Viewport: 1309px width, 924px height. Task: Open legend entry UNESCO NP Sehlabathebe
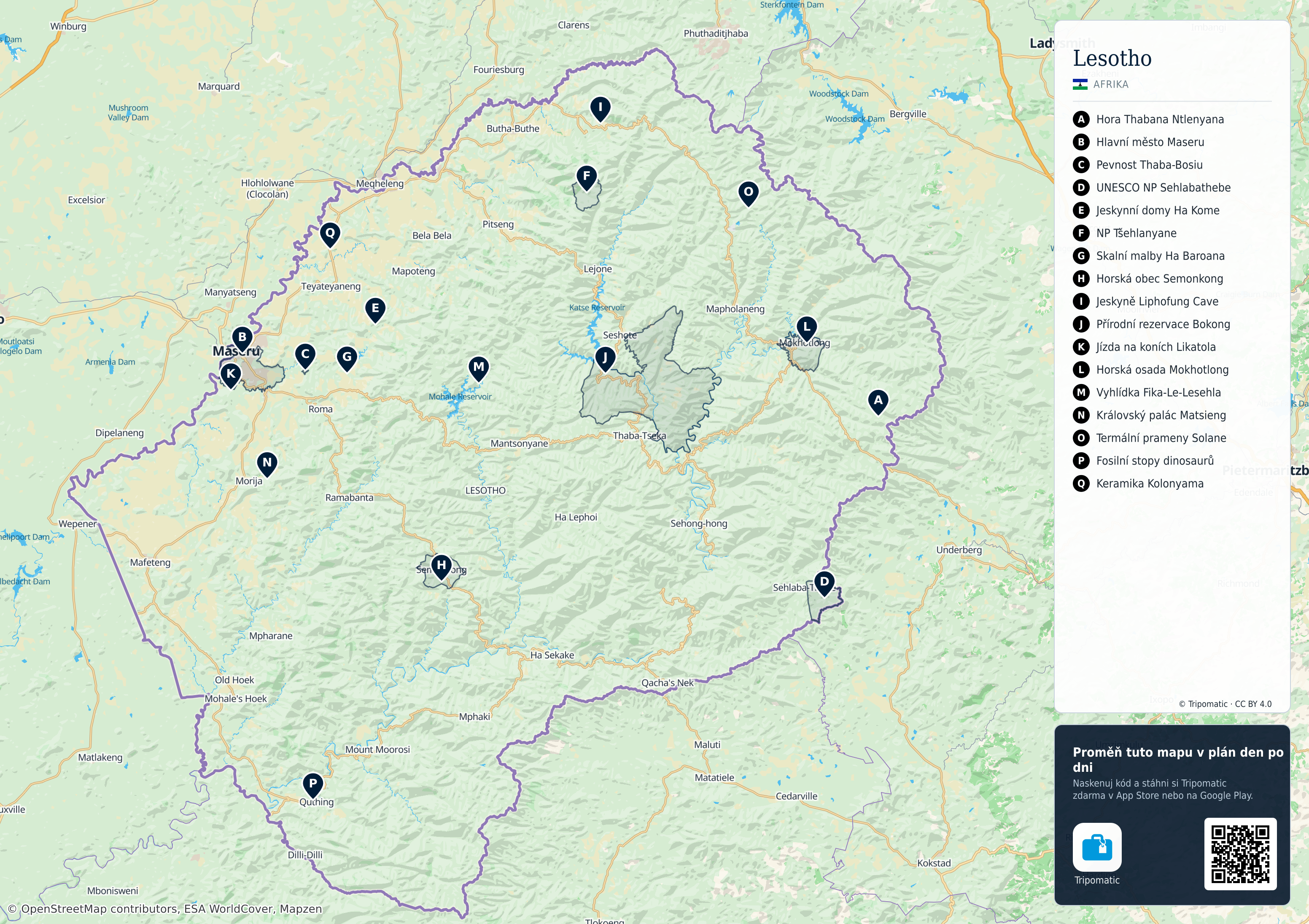click(1152, 188)
